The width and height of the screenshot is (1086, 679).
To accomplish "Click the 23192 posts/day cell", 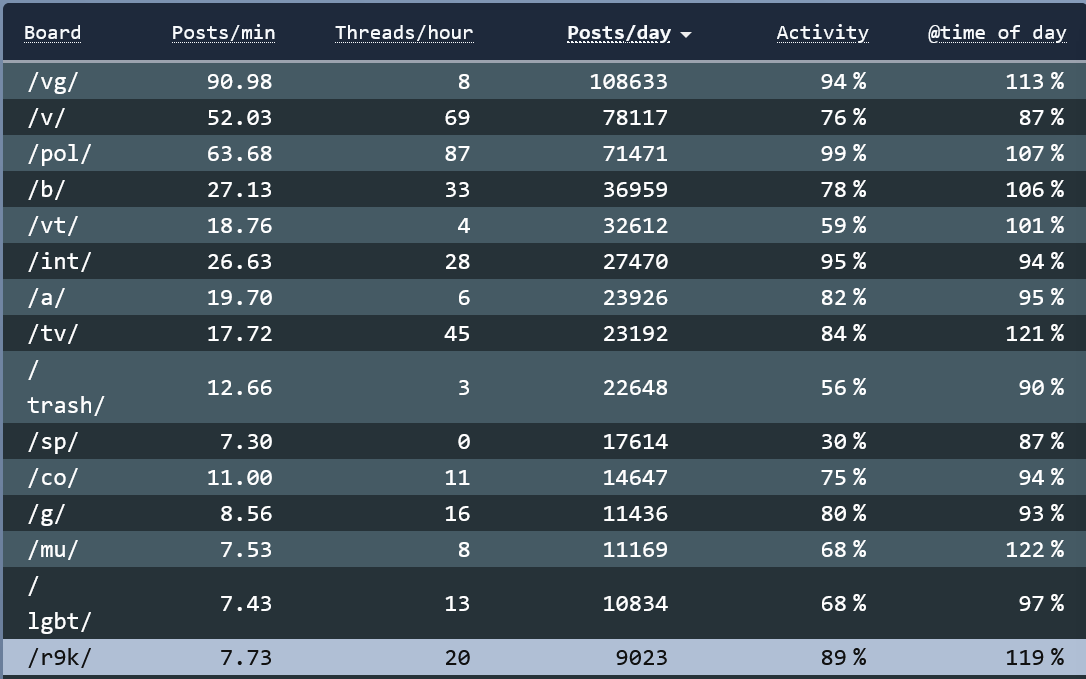I will coord(635,333).
